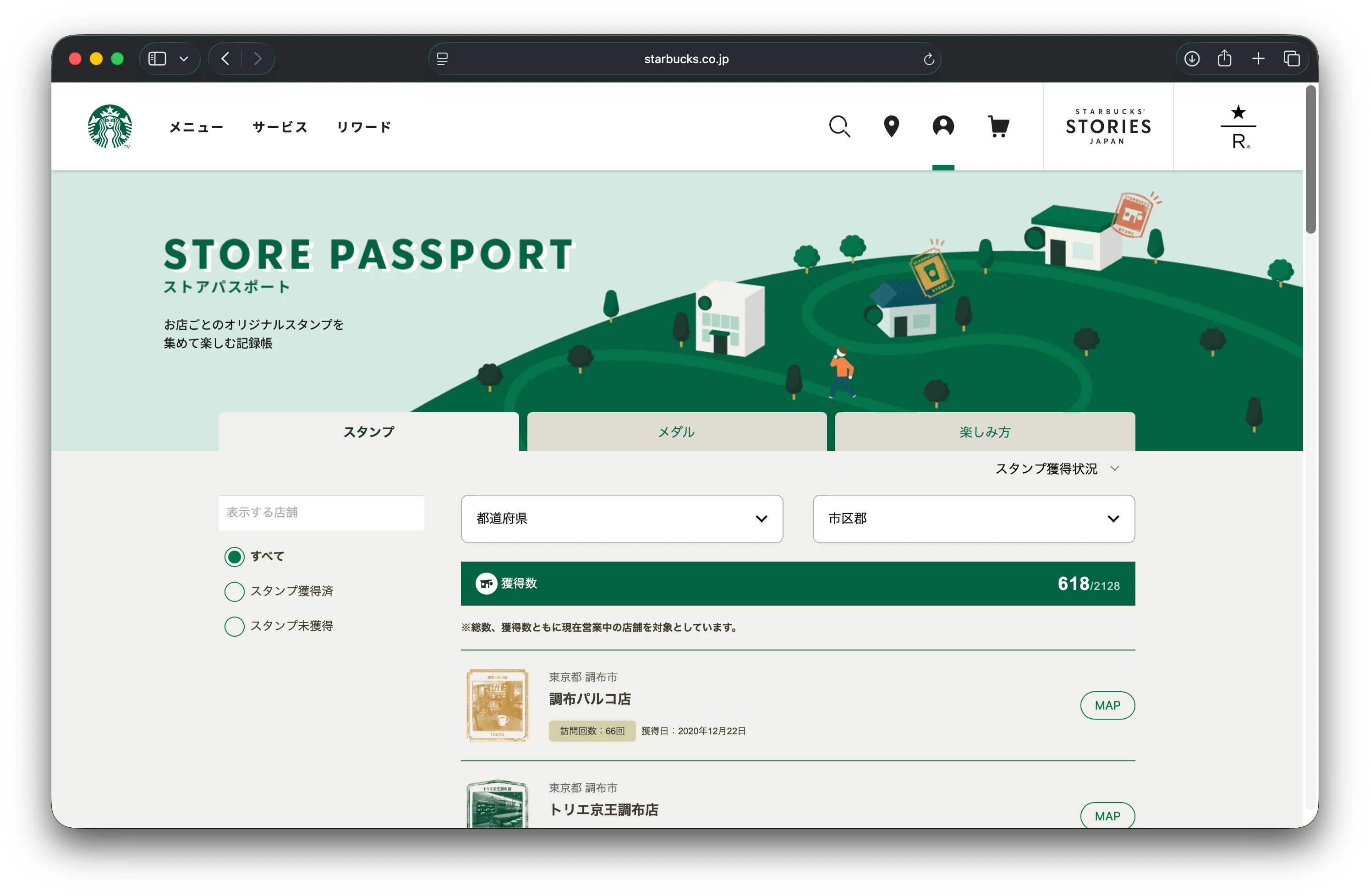Click the 調布パルコ店 stamp thumbnail
This screenshot has height=896, width=1370.
(x=497, y=705)
